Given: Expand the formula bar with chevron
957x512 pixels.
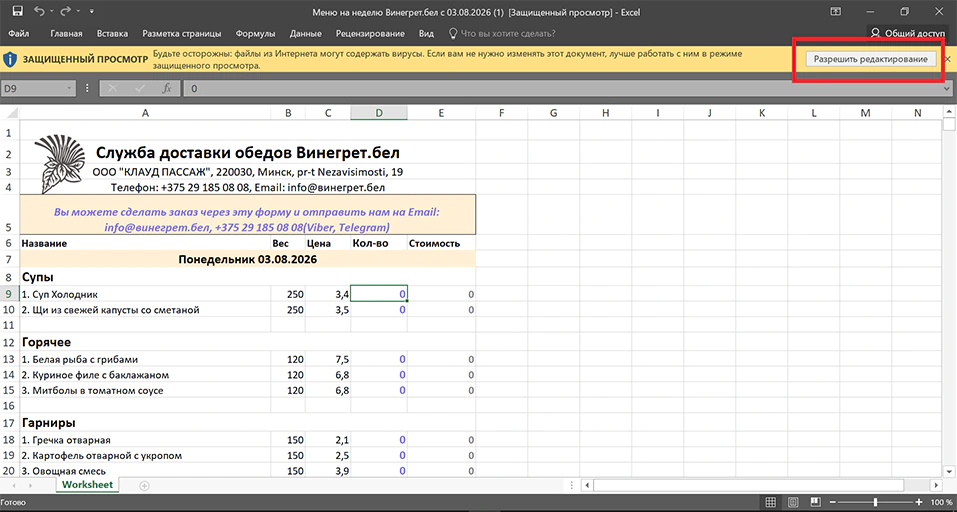Looking at the screenshot, I should coord(947,88).
